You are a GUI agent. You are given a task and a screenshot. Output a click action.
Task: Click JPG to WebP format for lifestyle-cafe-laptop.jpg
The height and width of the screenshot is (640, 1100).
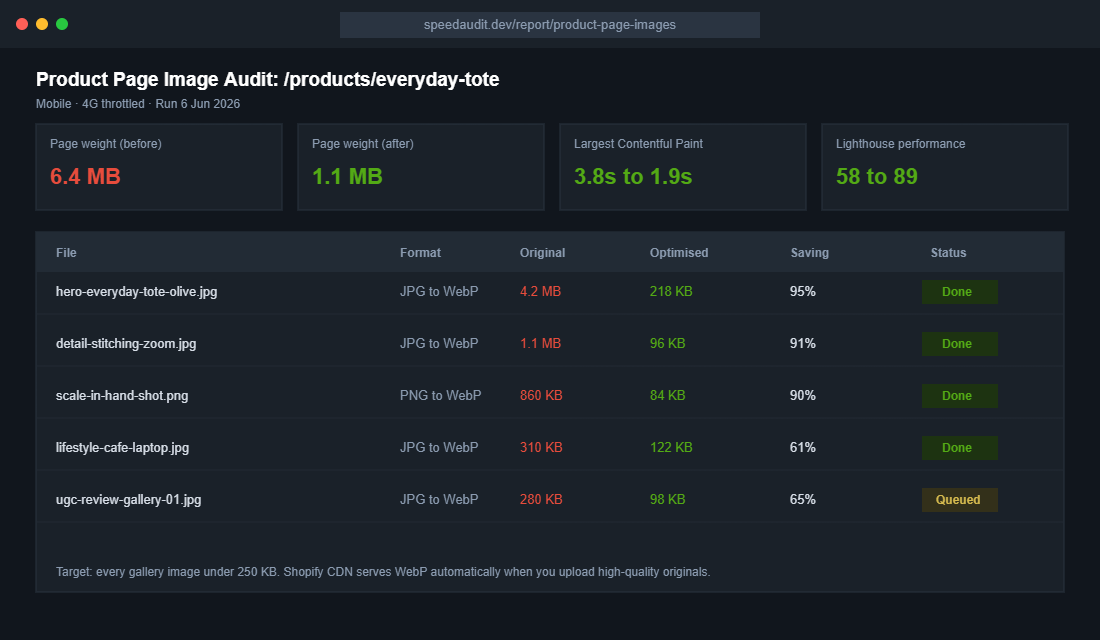point(439,448)
